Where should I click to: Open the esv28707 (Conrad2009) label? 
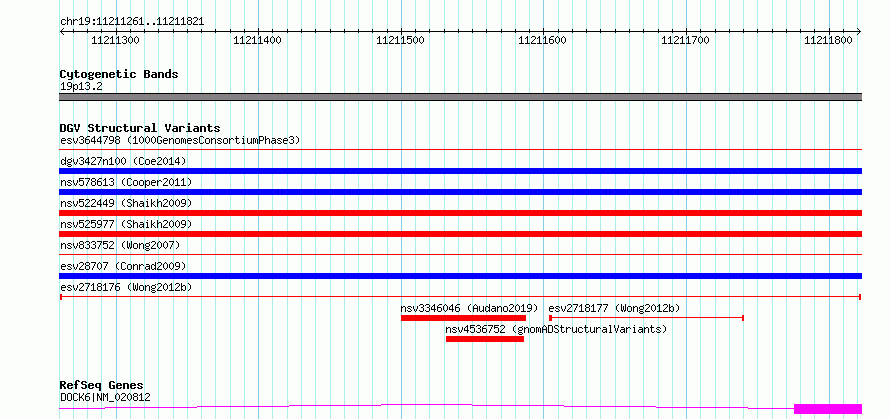pyautogui.click(x=123, y=266)
